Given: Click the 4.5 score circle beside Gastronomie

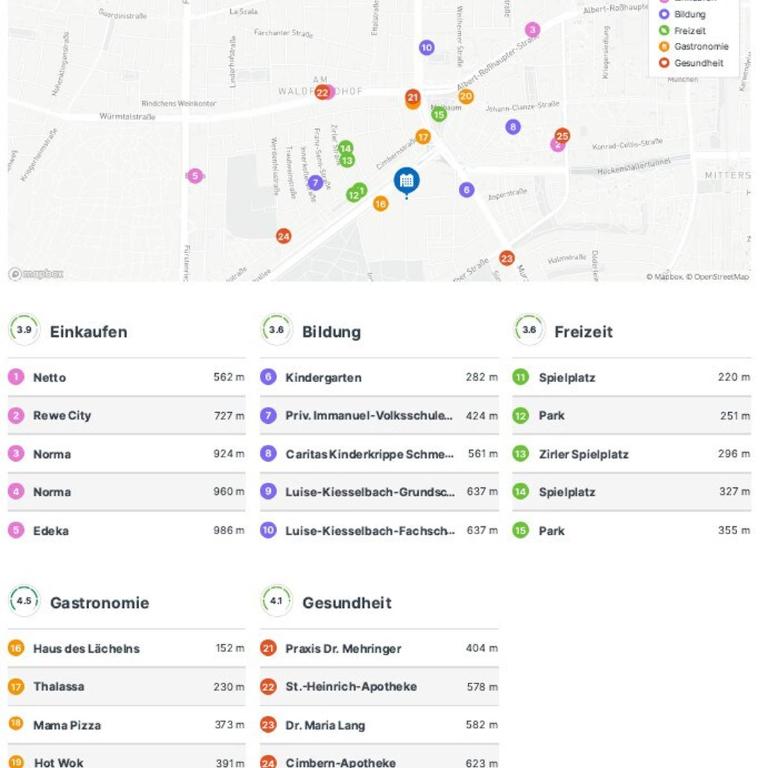Looking at the screenshot, I should click(24, 600).
